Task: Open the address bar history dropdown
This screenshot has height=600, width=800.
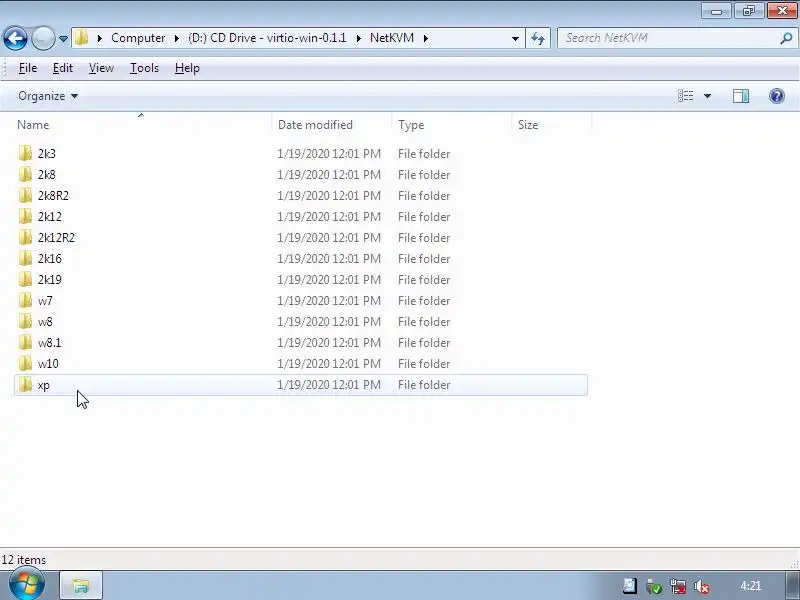Action: click(x=515, y=38)
